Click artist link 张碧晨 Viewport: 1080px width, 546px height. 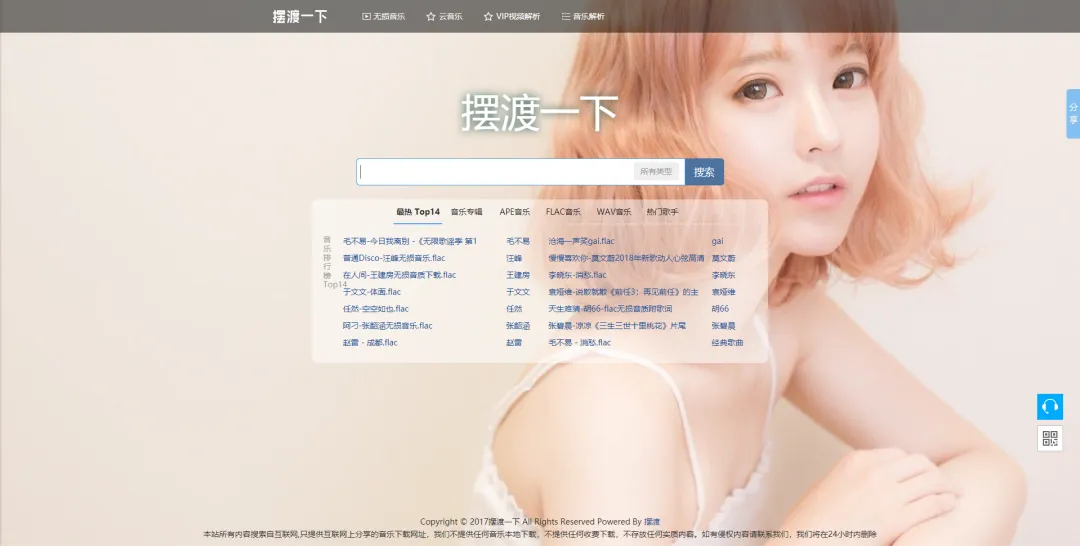coord(723,326)
